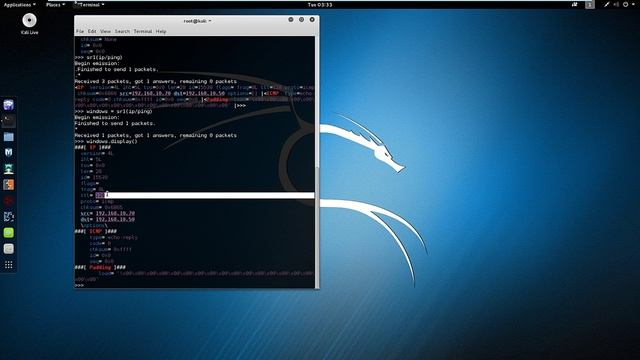
Task: Launch the BeEF dock icon
Action: click(9, 216)
